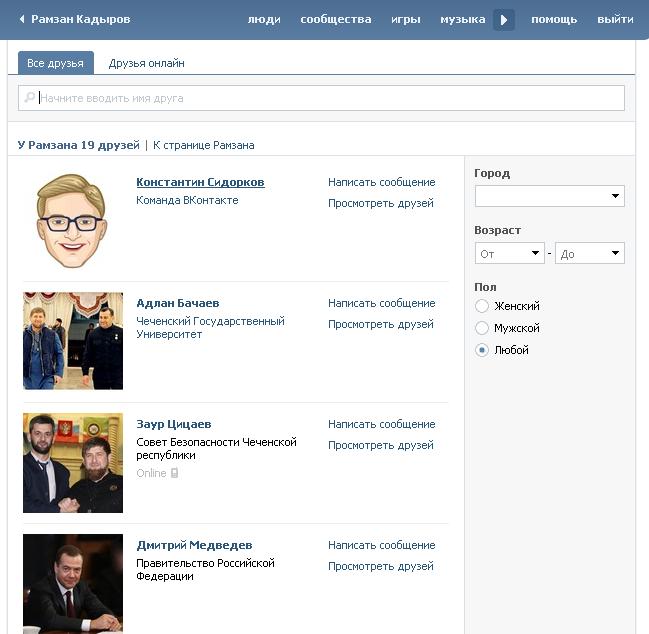Open the сообщества menu item

(x=336, y=19)
